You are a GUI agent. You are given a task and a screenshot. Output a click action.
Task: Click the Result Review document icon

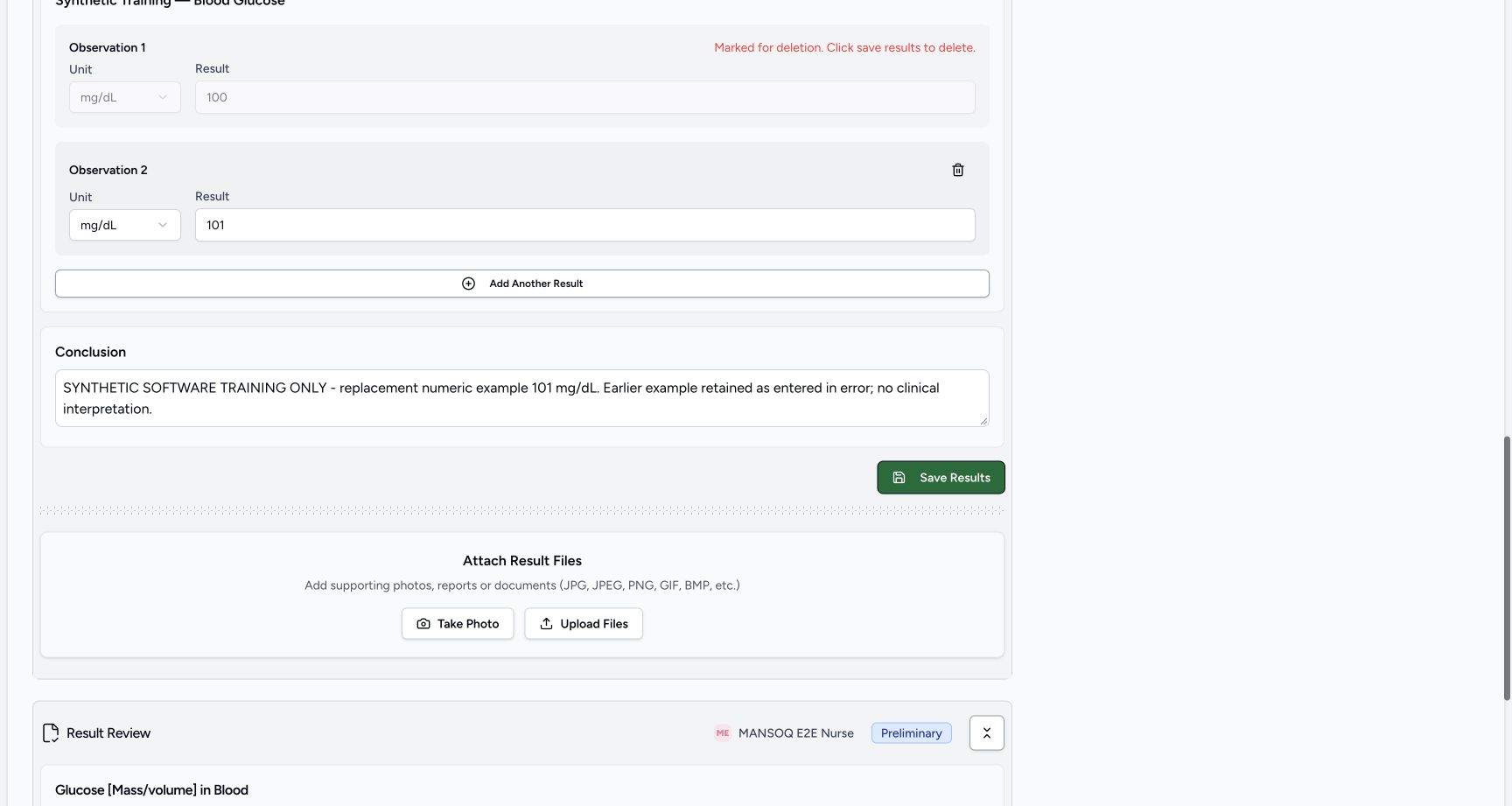click(51, 733)
